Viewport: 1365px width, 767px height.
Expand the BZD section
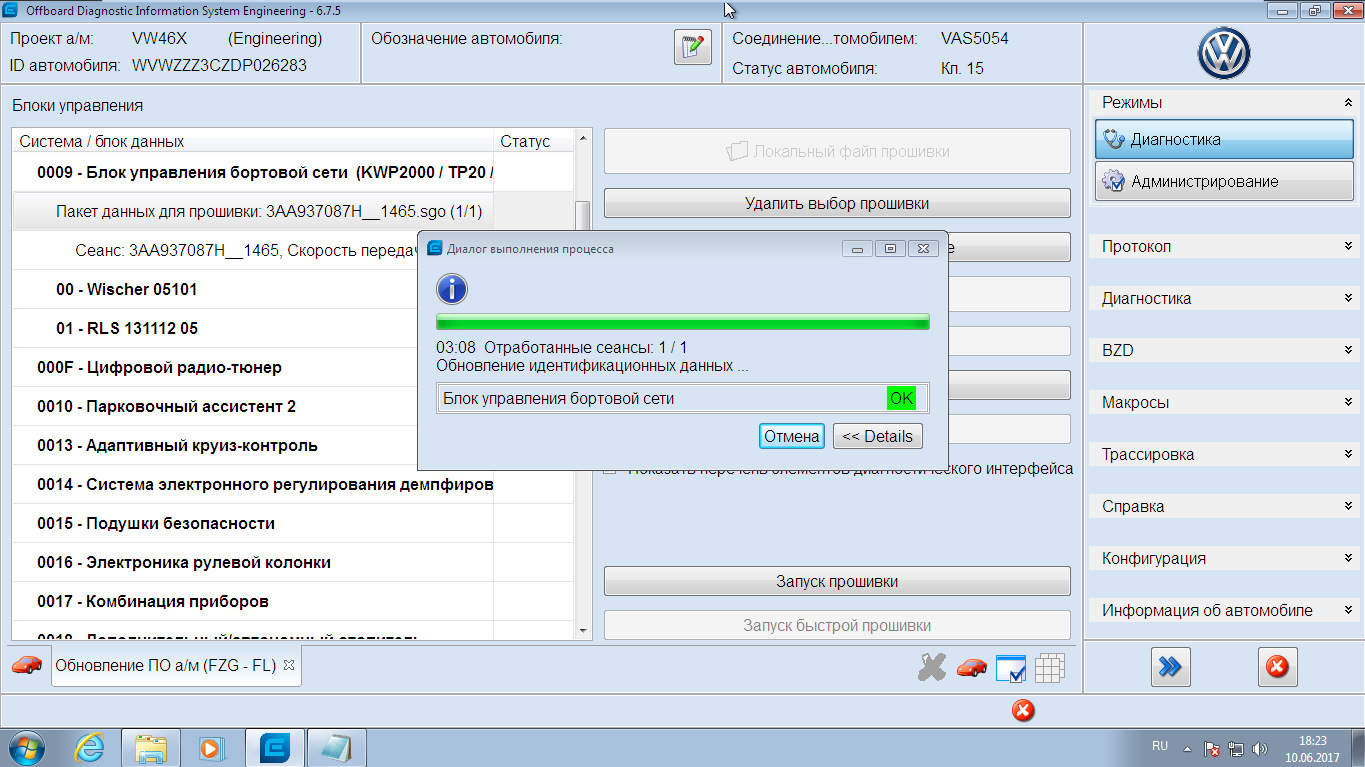pos(1348,350)
